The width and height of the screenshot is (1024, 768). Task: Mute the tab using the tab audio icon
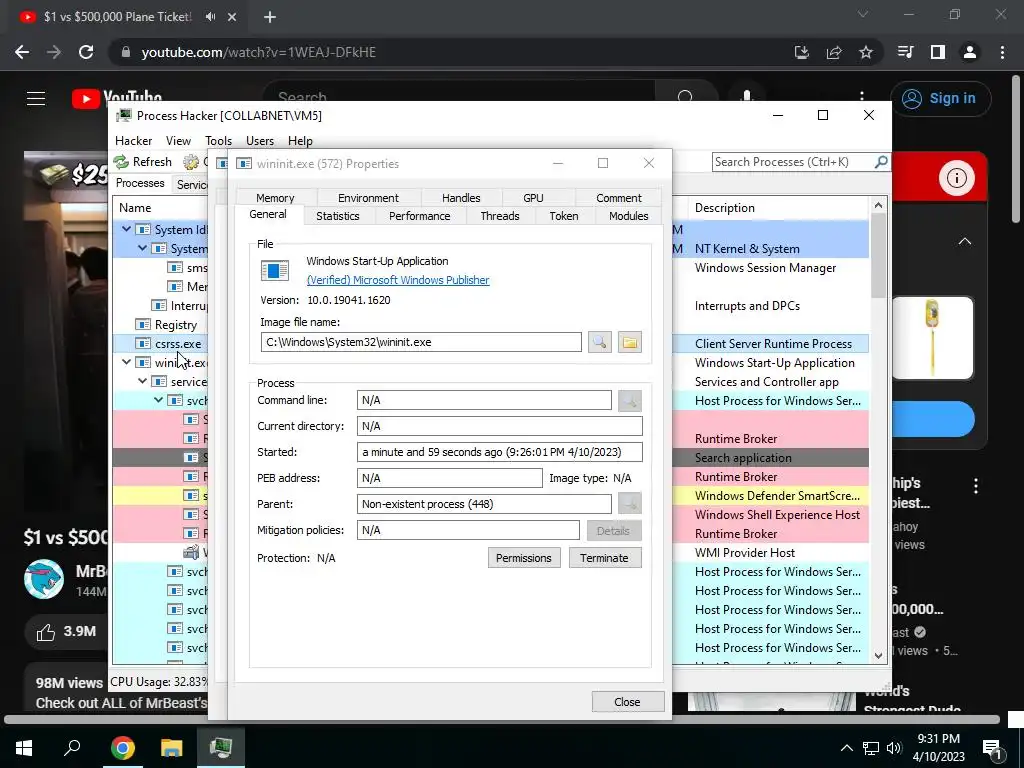[x=210, y=16]
